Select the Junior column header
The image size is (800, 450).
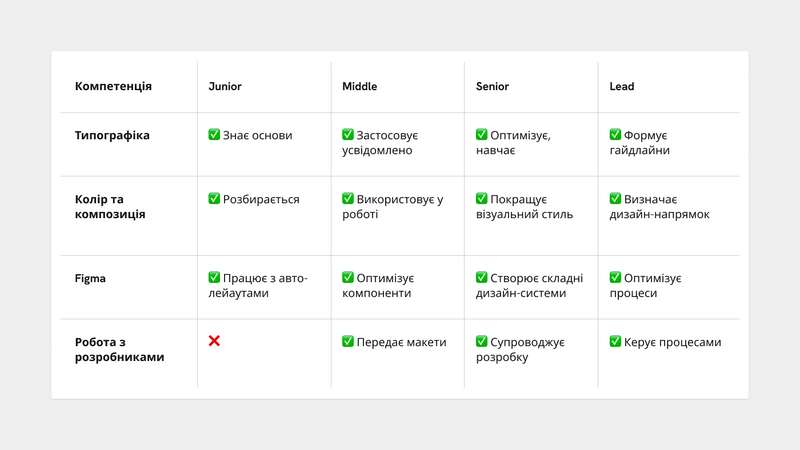(225, 86)
